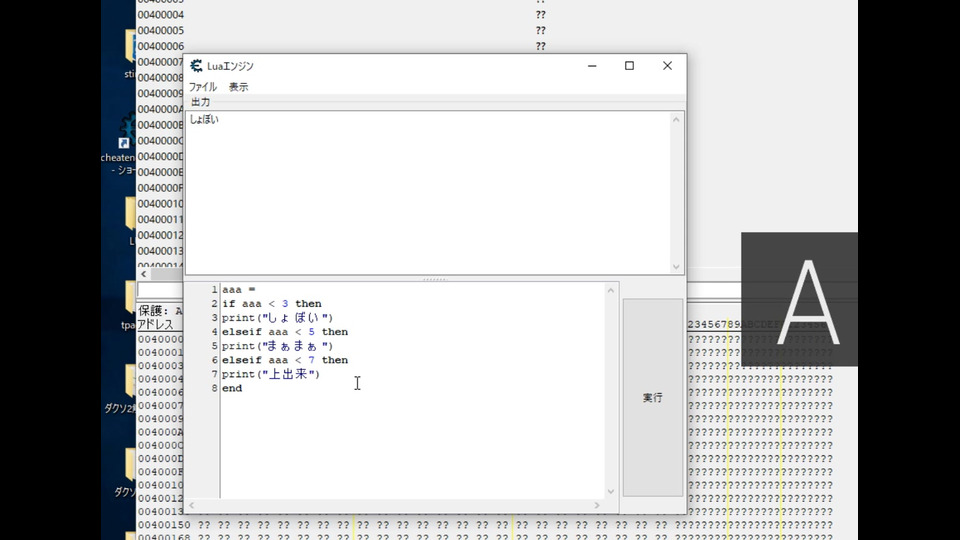Click the 出力 label
Screen dimensions: 960x540
pyautogui.click(x=200, y=102)
